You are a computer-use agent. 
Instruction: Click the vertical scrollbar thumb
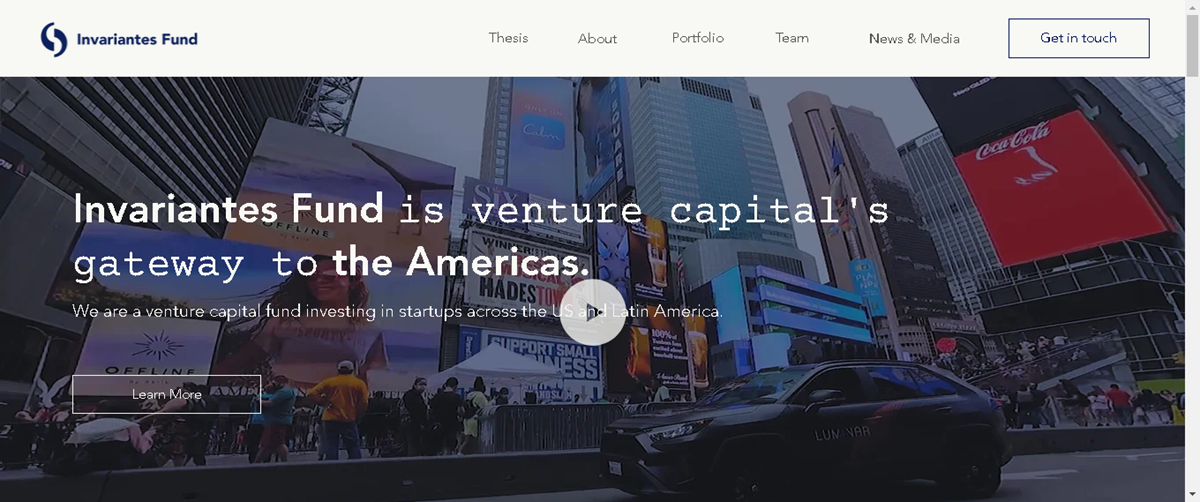[1192, 45]
